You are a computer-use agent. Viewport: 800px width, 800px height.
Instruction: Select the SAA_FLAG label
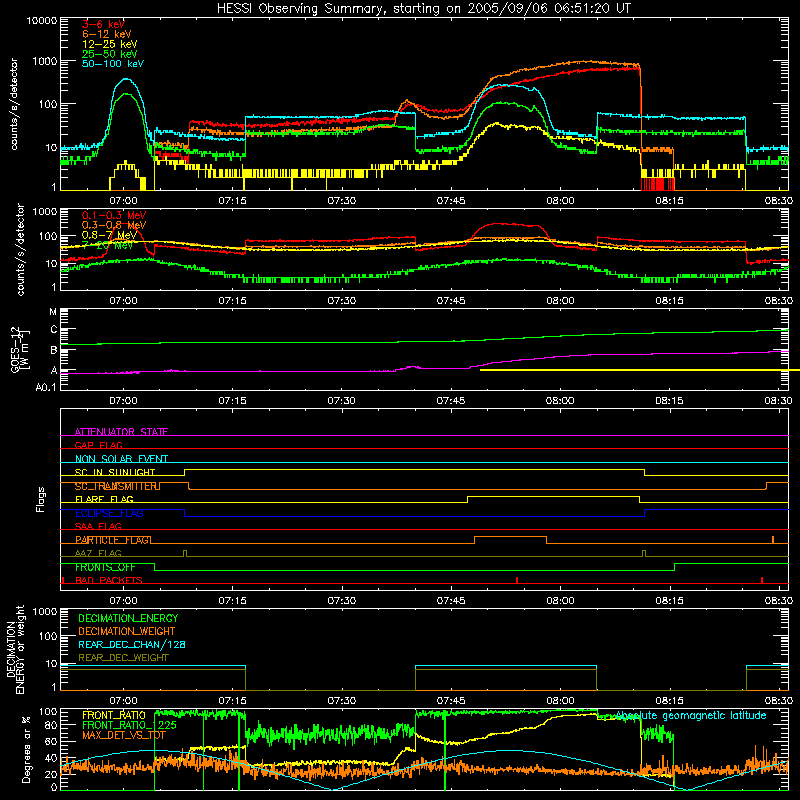point(98,527)
